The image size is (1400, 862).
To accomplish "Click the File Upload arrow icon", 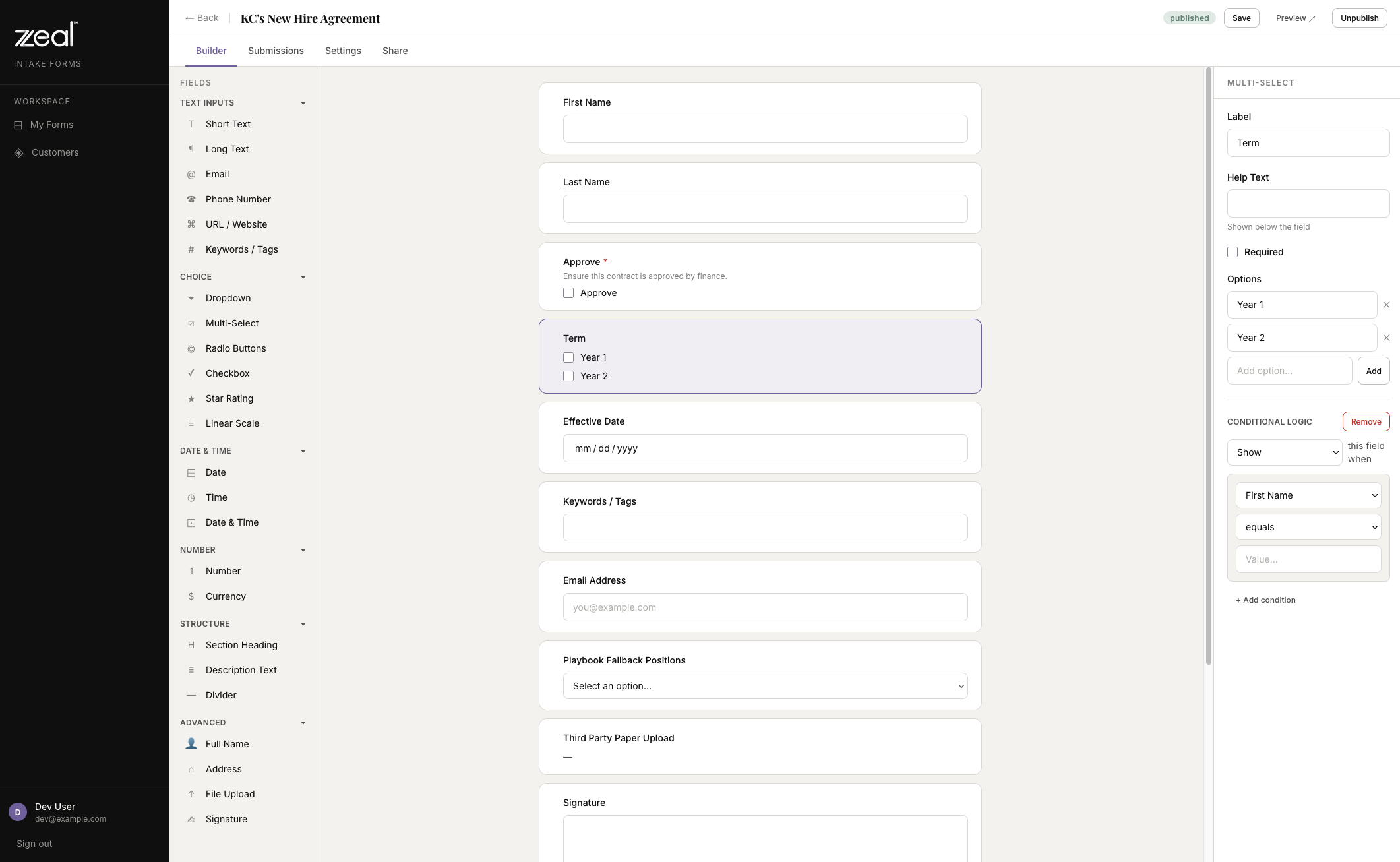I will coord(191,794).
